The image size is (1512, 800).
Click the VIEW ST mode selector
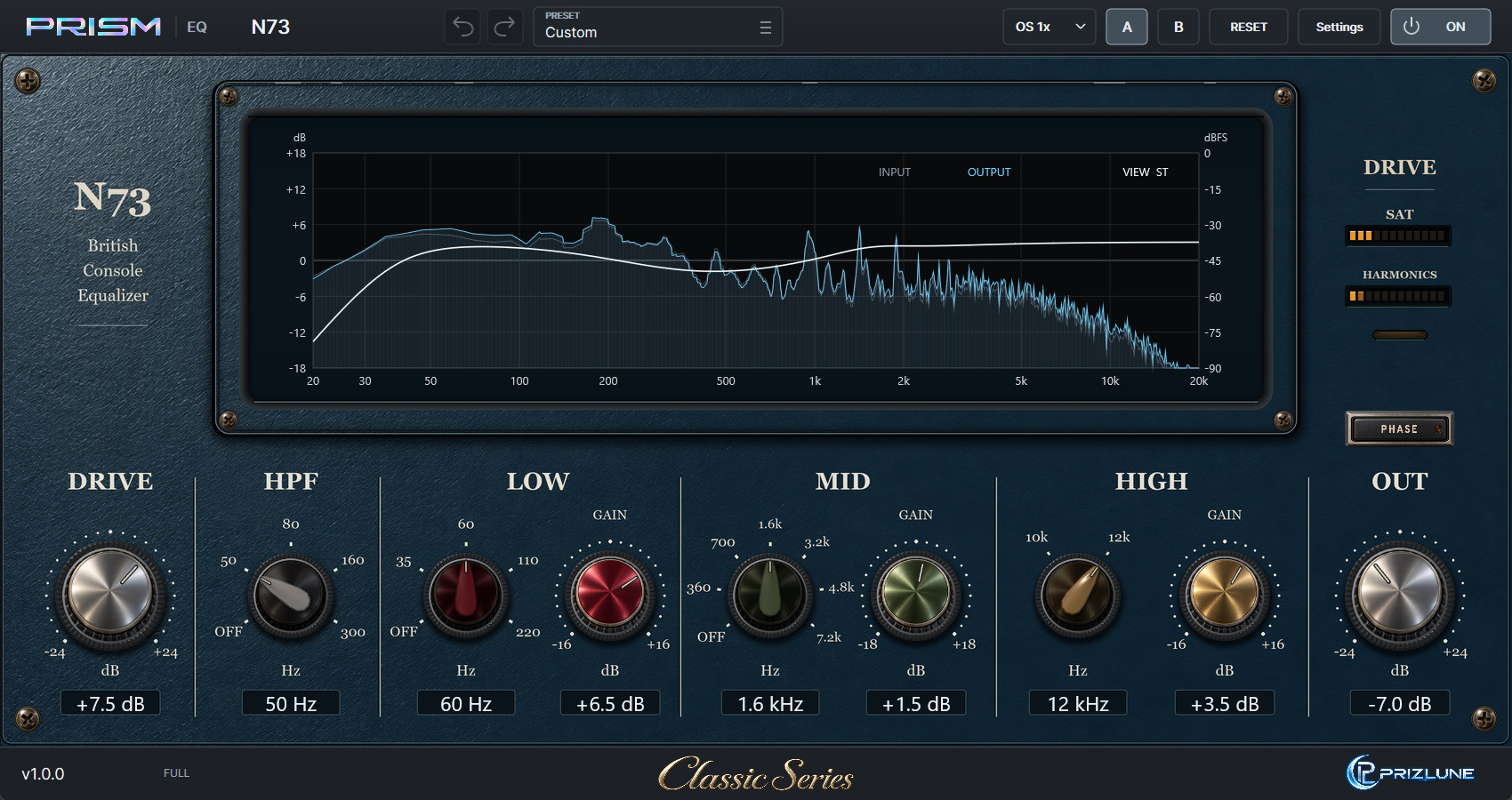[x=1146, y=172]
